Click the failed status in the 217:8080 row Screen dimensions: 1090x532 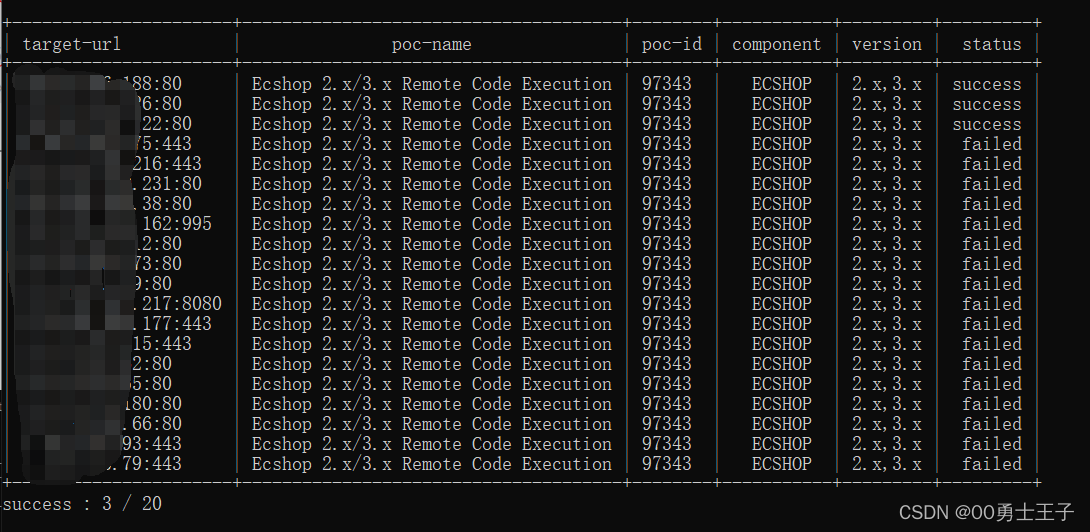pos(992,304)
